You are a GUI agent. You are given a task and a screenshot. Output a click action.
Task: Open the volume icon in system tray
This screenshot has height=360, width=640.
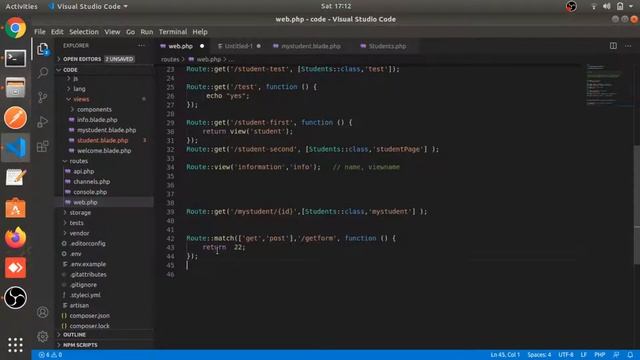[607, 6]
